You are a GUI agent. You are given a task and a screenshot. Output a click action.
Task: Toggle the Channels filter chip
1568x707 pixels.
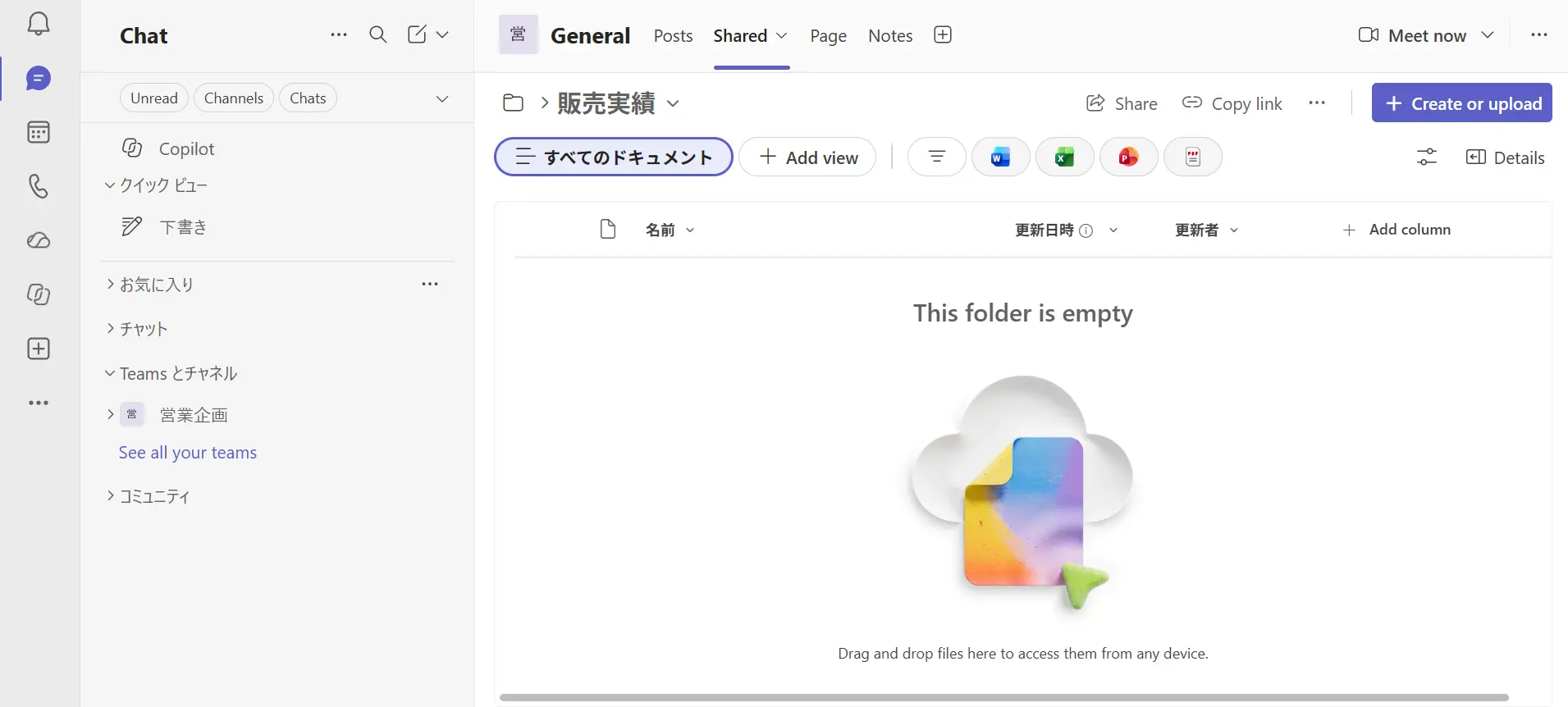pyautogui.click(x=234, y=98)
